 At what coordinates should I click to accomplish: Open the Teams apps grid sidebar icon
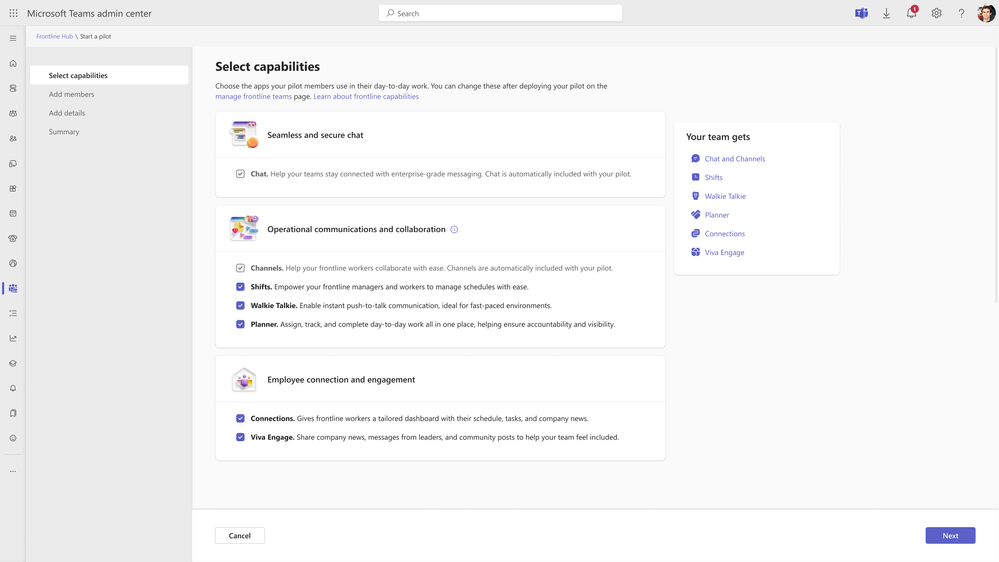pyautogui.click(x=13, y=189)
